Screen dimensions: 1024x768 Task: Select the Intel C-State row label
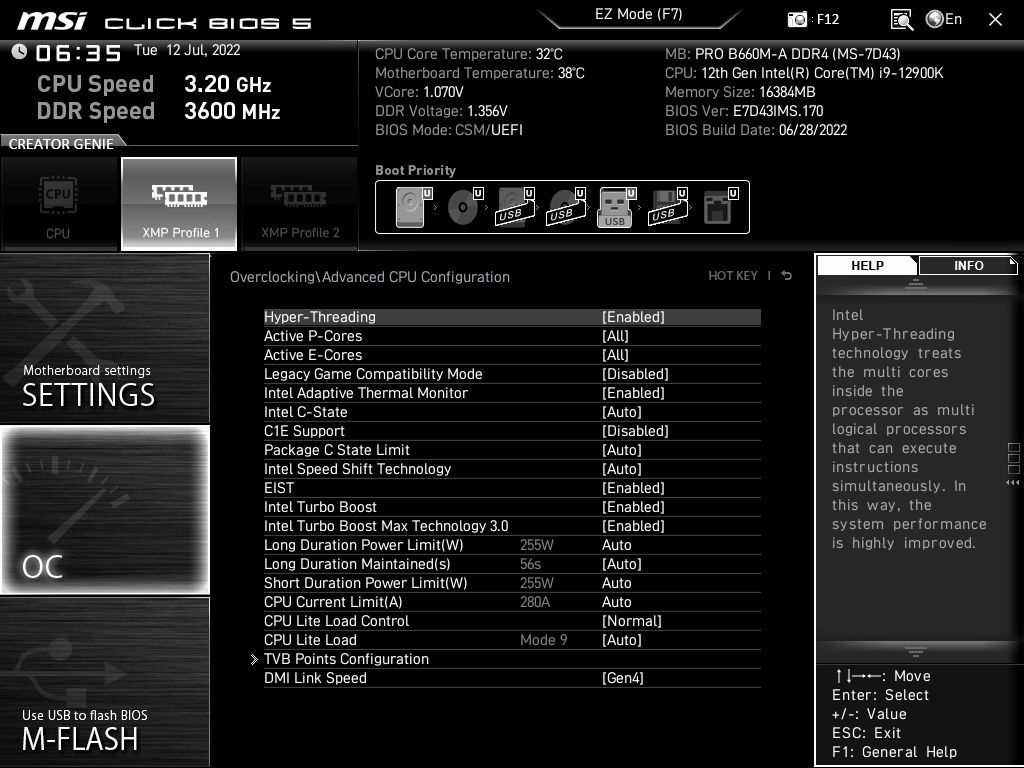(306, 411)
